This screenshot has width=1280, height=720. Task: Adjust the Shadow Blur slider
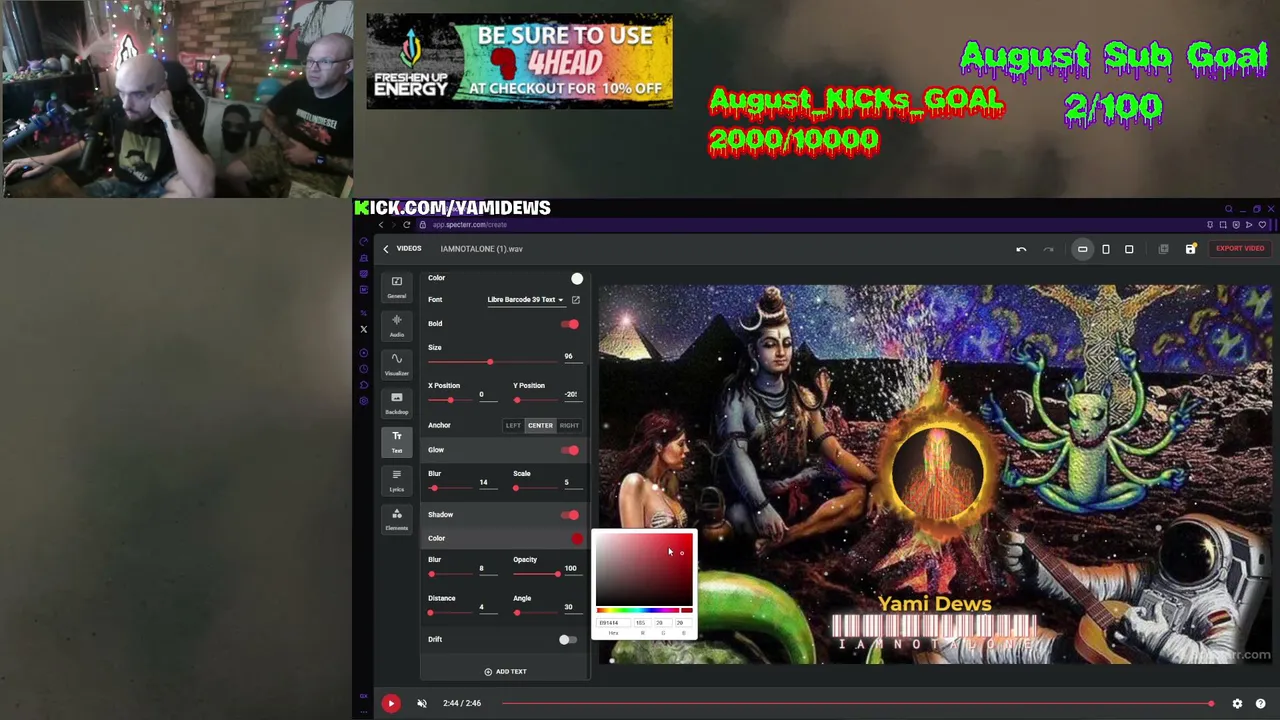pos(450,574)
